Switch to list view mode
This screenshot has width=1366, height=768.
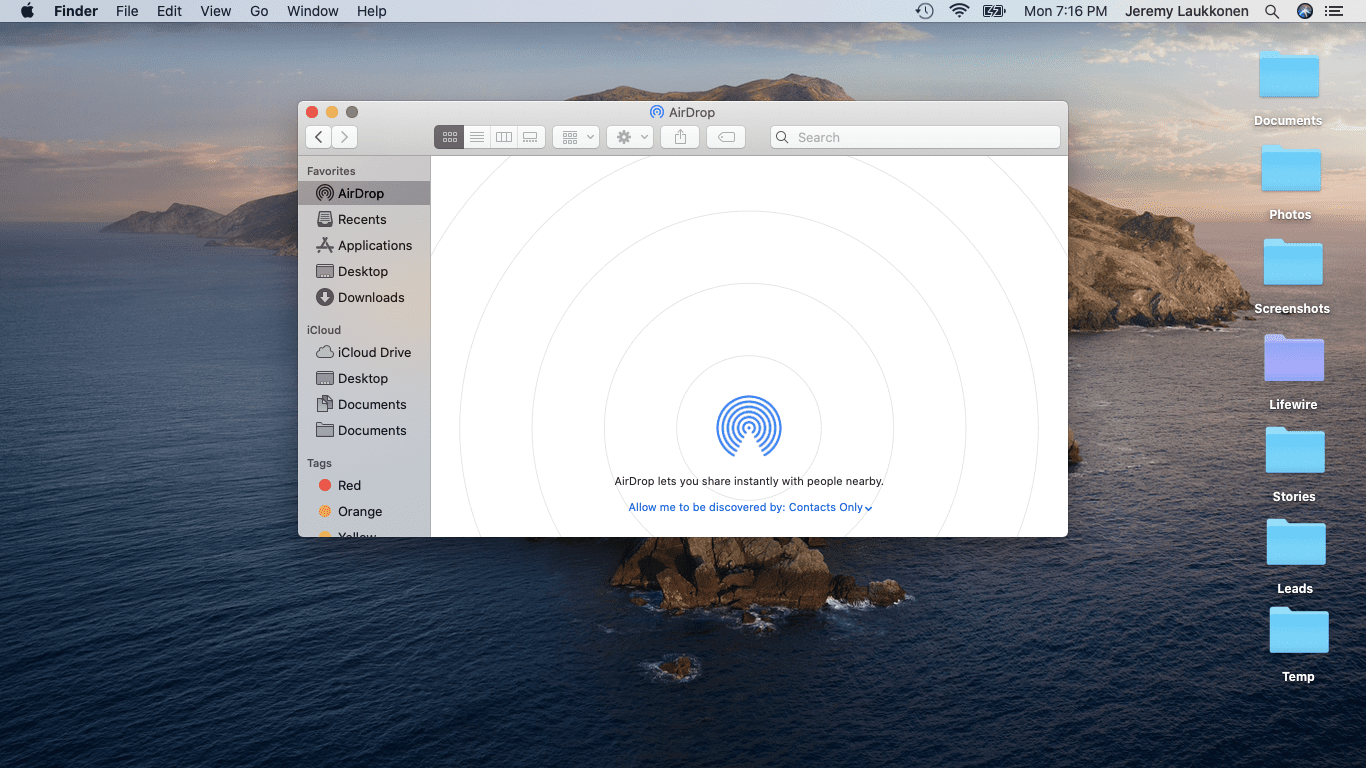(477, 137)
